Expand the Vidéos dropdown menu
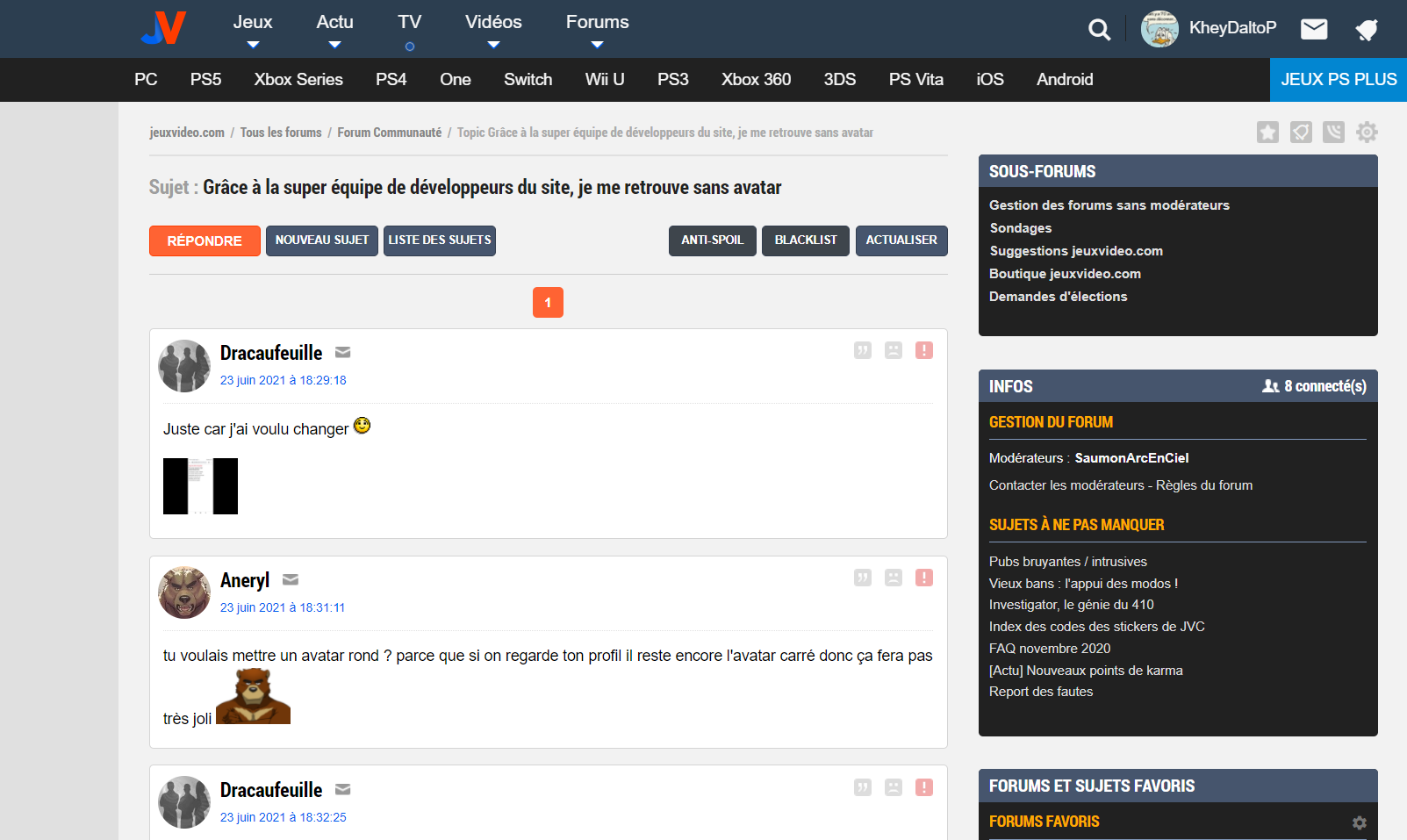Image resolution: width=1407 pixels, height=840 pixels. pos(493,29)
